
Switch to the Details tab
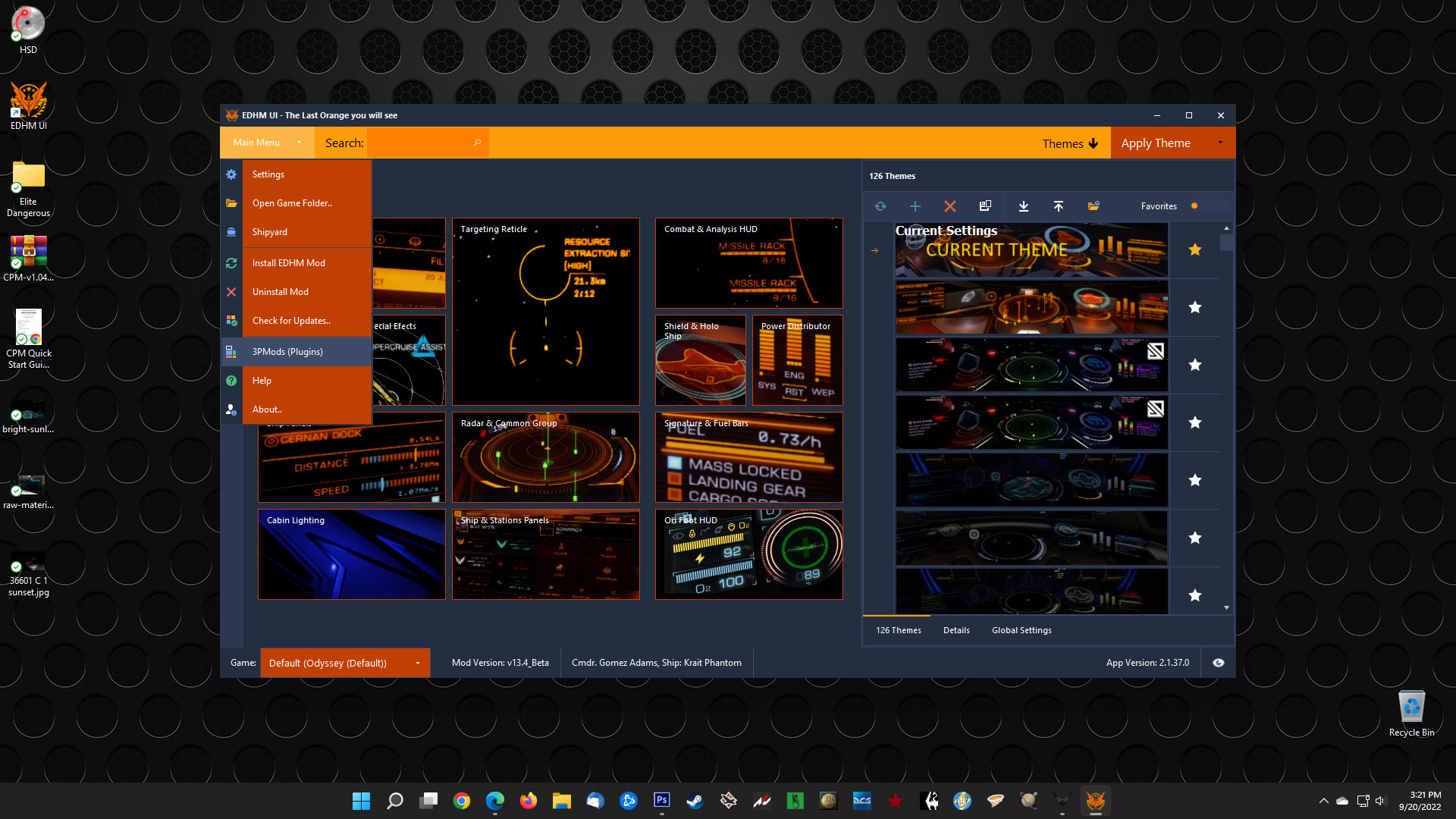pos(956,630)
